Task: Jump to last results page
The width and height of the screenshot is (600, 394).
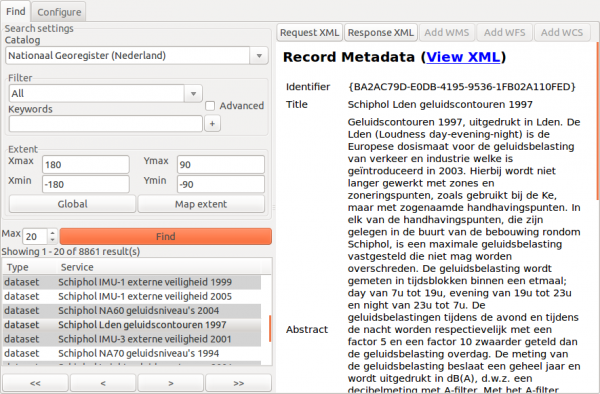Action: [x=238, y=383]
